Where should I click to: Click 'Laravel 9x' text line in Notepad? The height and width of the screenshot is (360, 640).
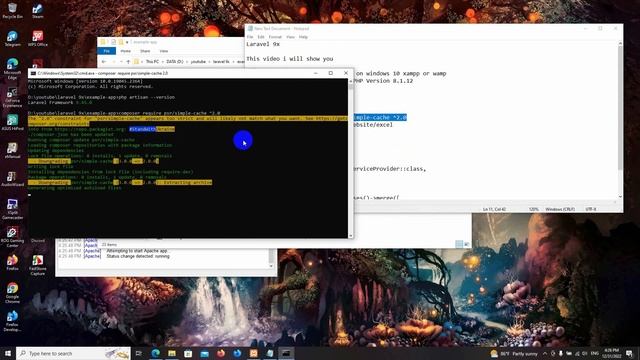(263, 44)
